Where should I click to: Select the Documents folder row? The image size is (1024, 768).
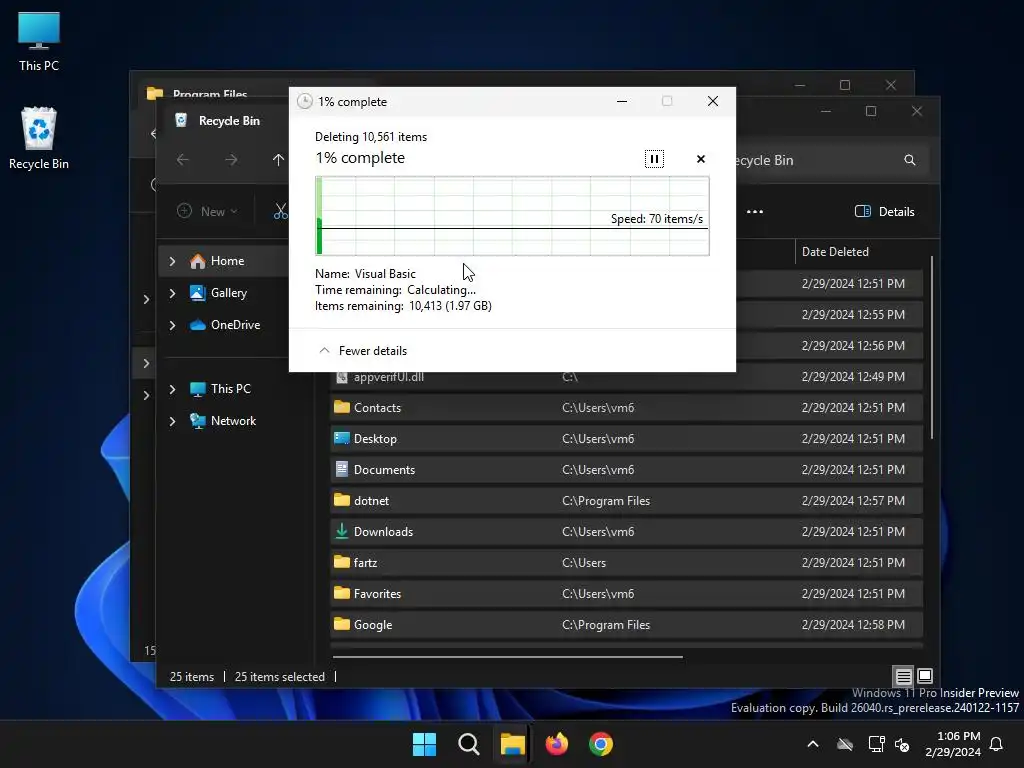click(x=626, y=470)
